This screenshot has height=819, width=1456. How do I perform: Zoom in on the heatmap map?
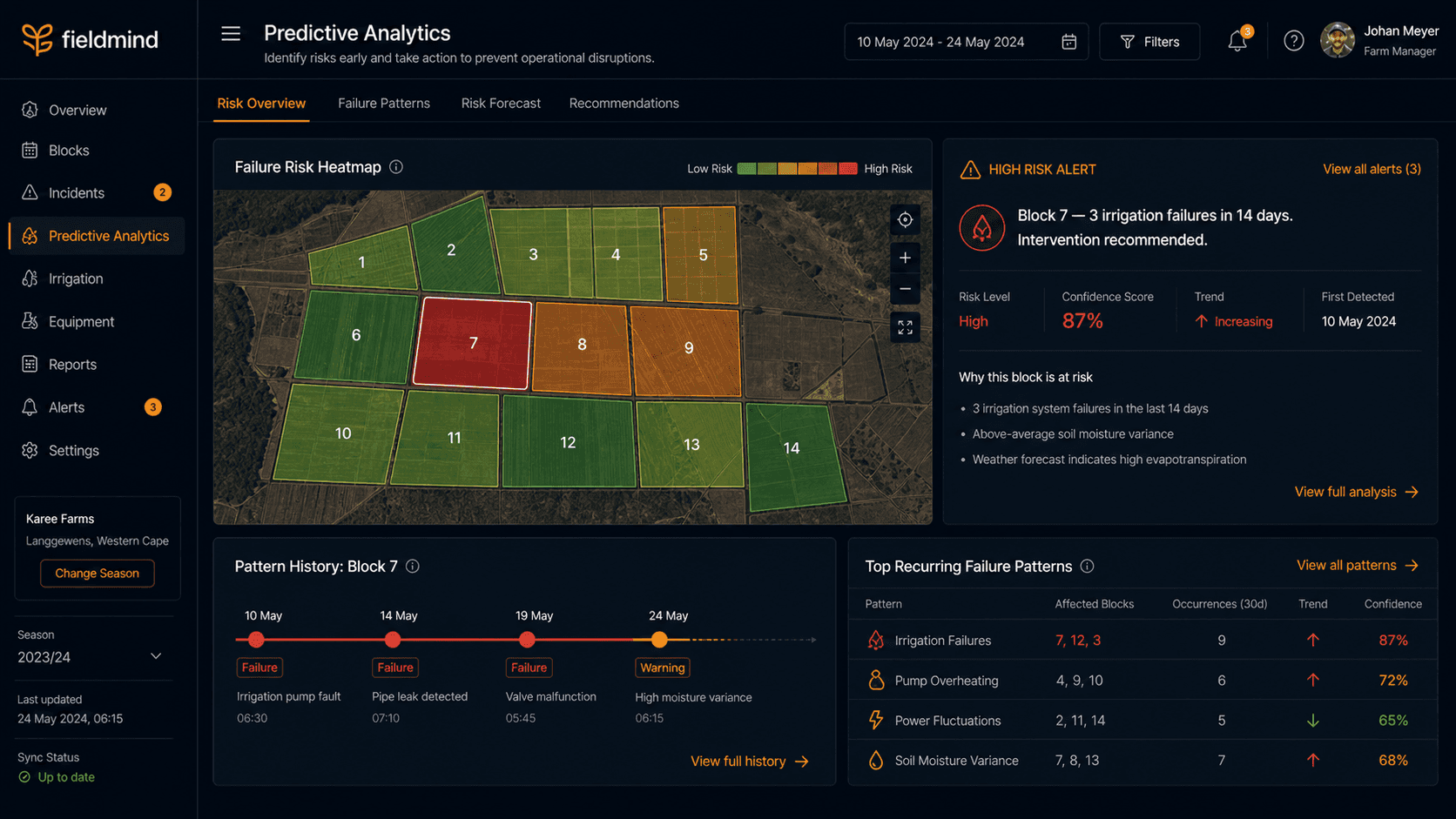(x=905, y=258)
